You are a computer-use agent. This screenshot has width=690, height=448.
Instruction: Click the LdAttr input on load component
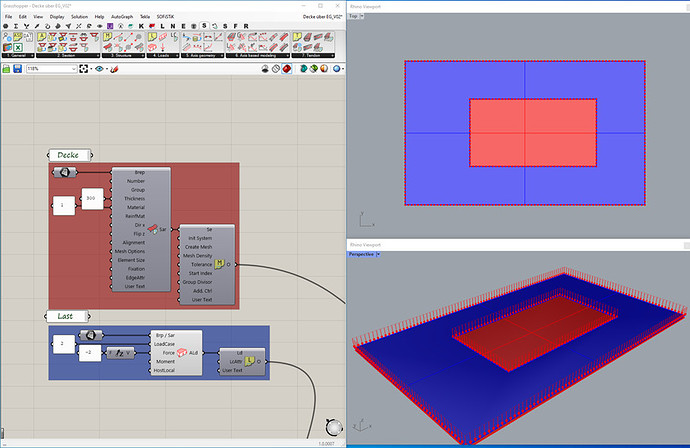(236, 362)
